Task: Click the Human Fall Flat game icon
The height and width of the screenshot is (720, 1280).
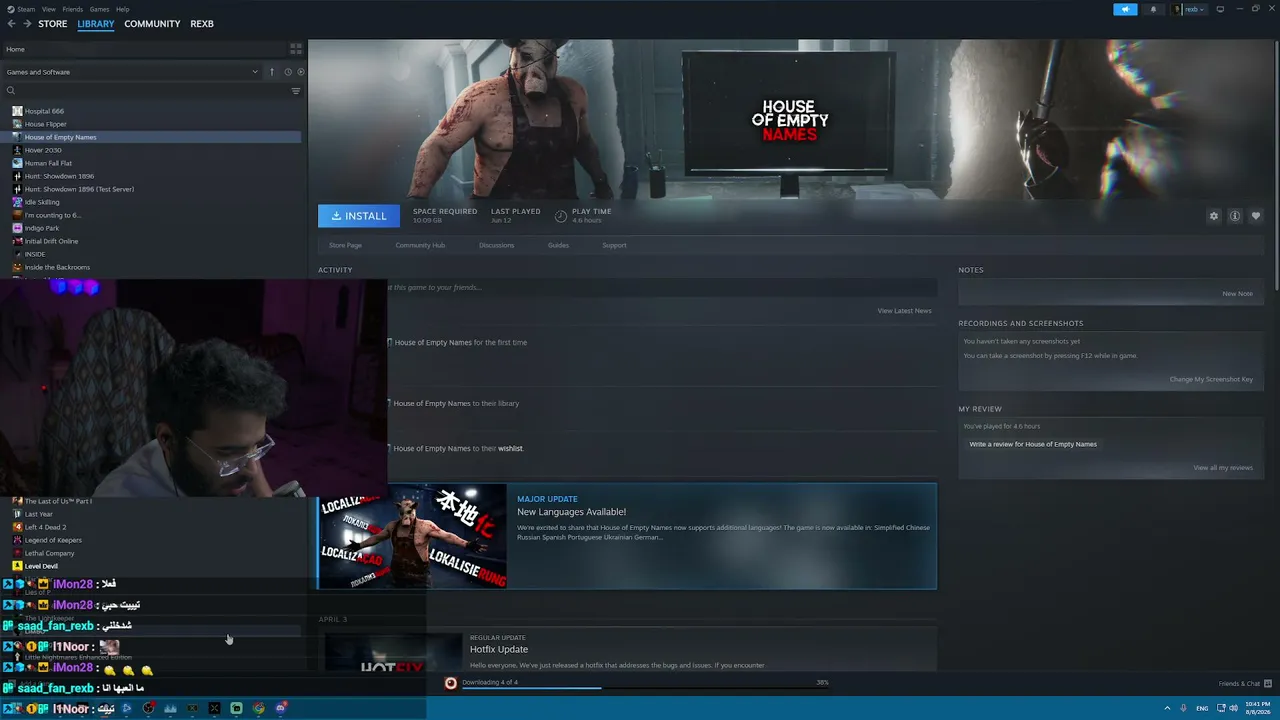Action: tap(17, 163)
